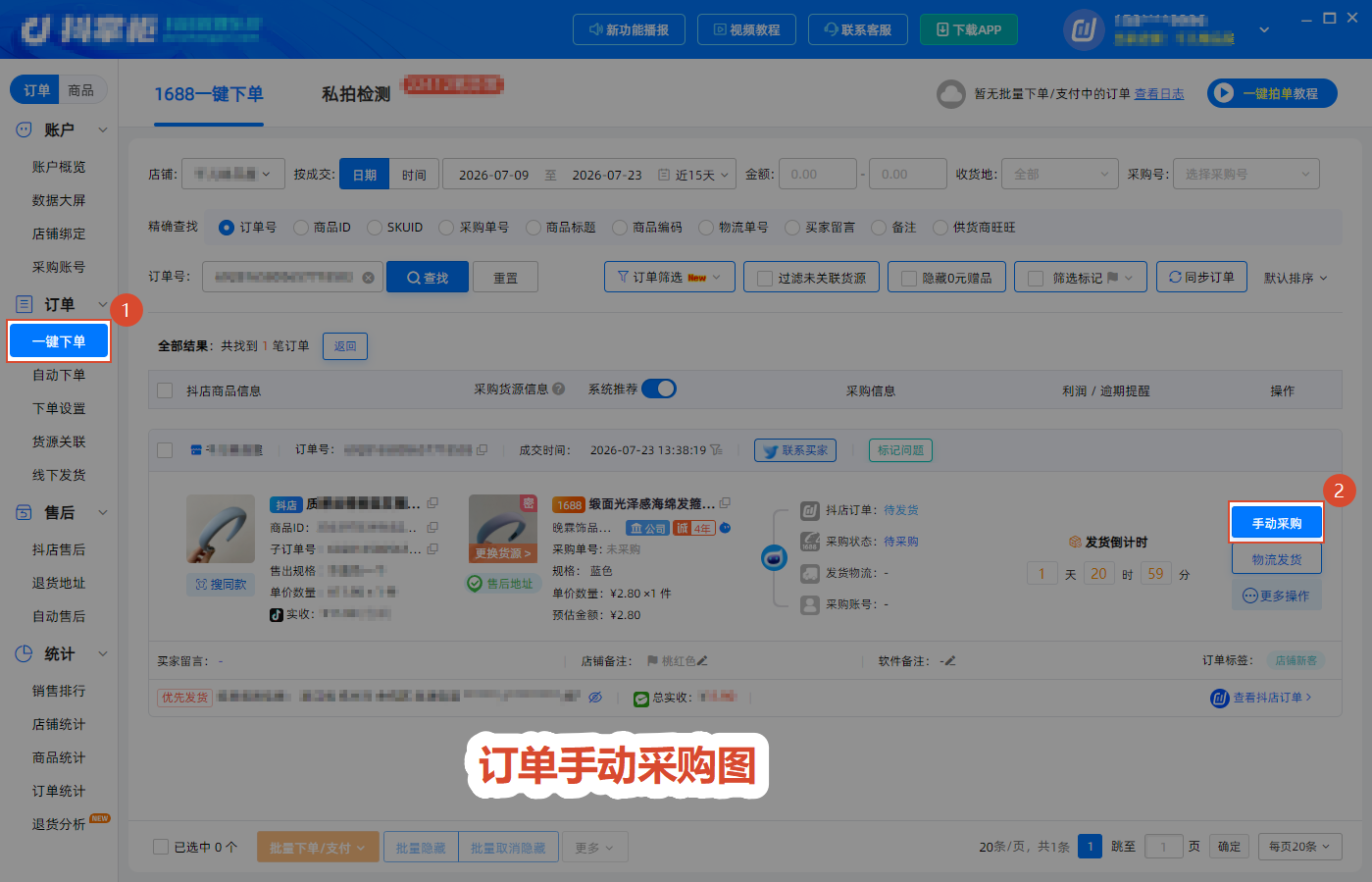Image resolution: width=1372 pixels, height=882 pixels.
Task: Open the 每页20条 page size dropdown
Action: pyautogui.click(x=1300, y=847)
